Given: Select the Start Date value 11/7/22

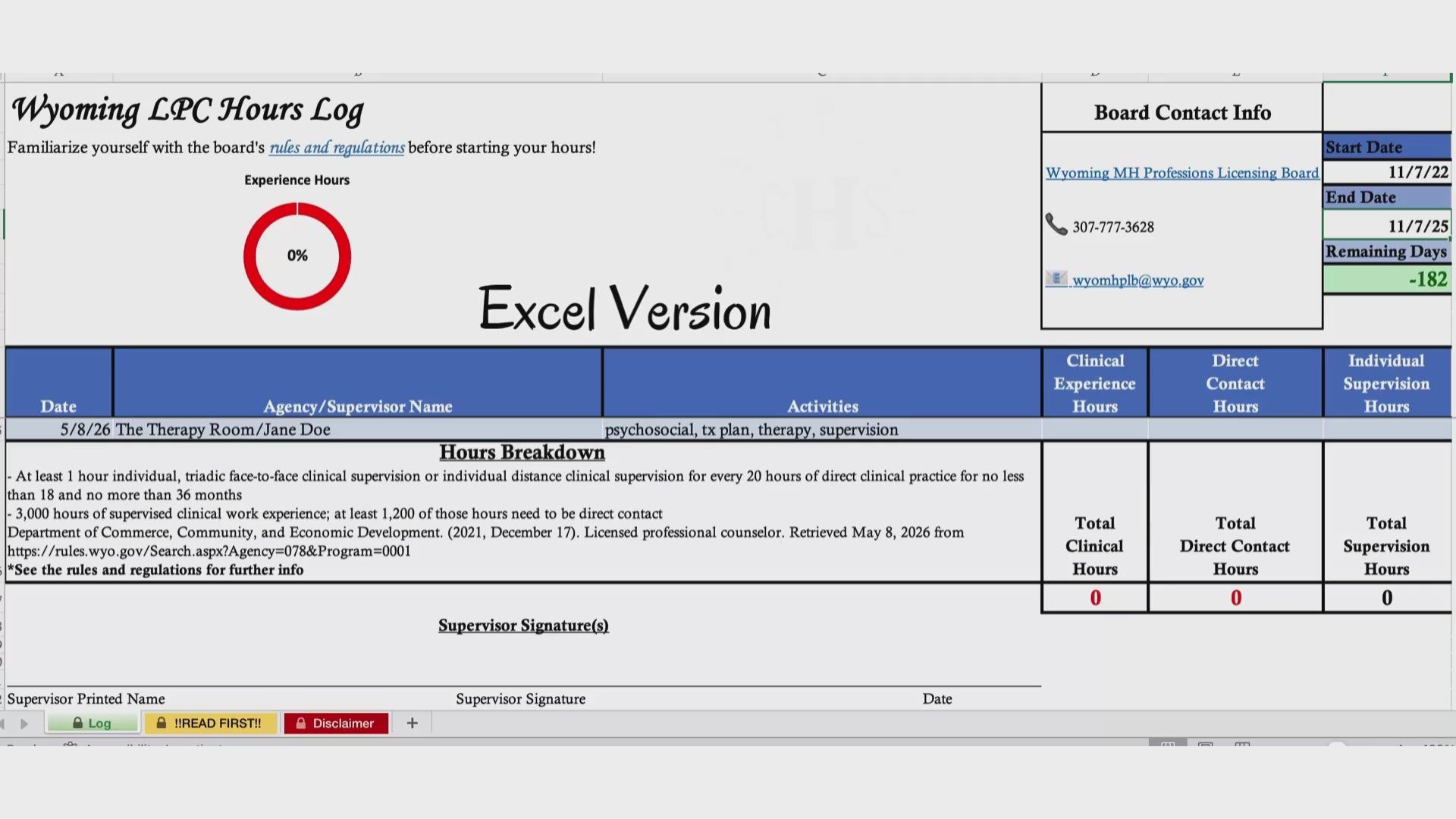Looking at the screenshot, I should click(1387, 172).
